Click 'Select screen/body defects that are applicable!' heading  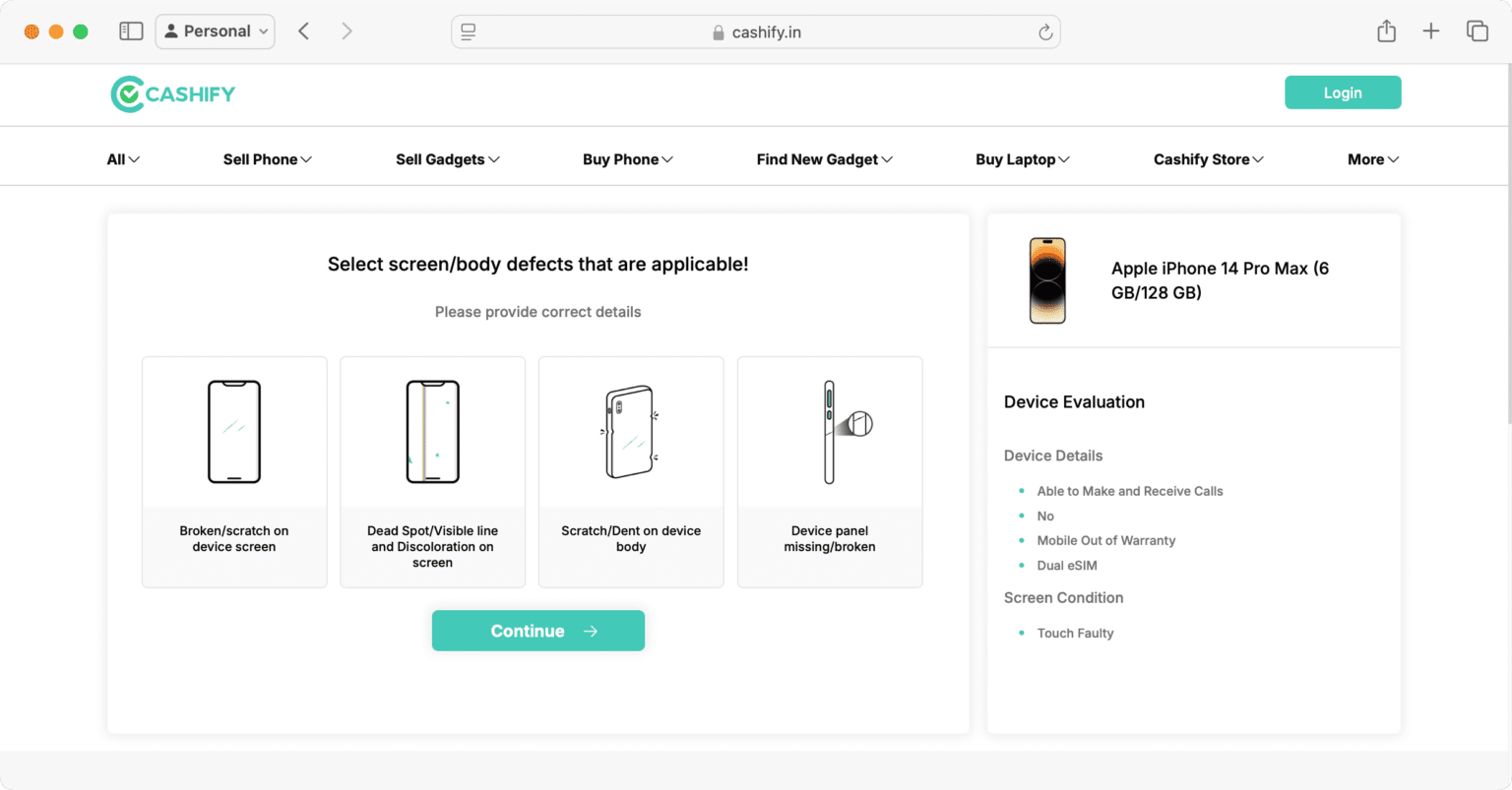tap(538, 264)
